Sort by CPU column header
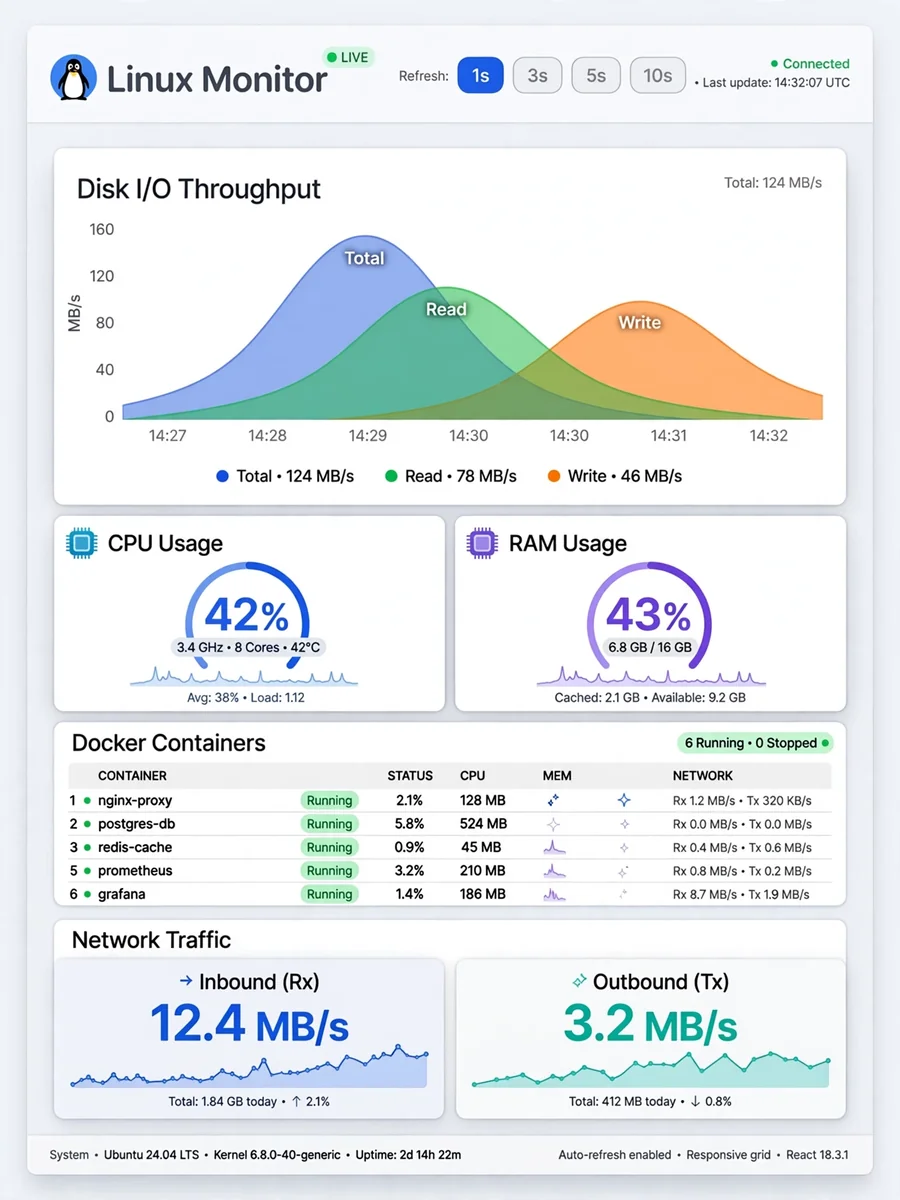 click(x=472, y=775)
